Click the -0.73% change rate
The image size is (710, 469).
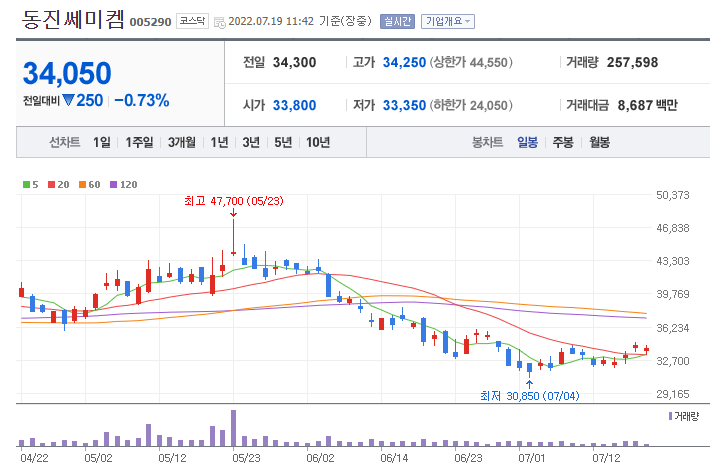tap(142, 100)
